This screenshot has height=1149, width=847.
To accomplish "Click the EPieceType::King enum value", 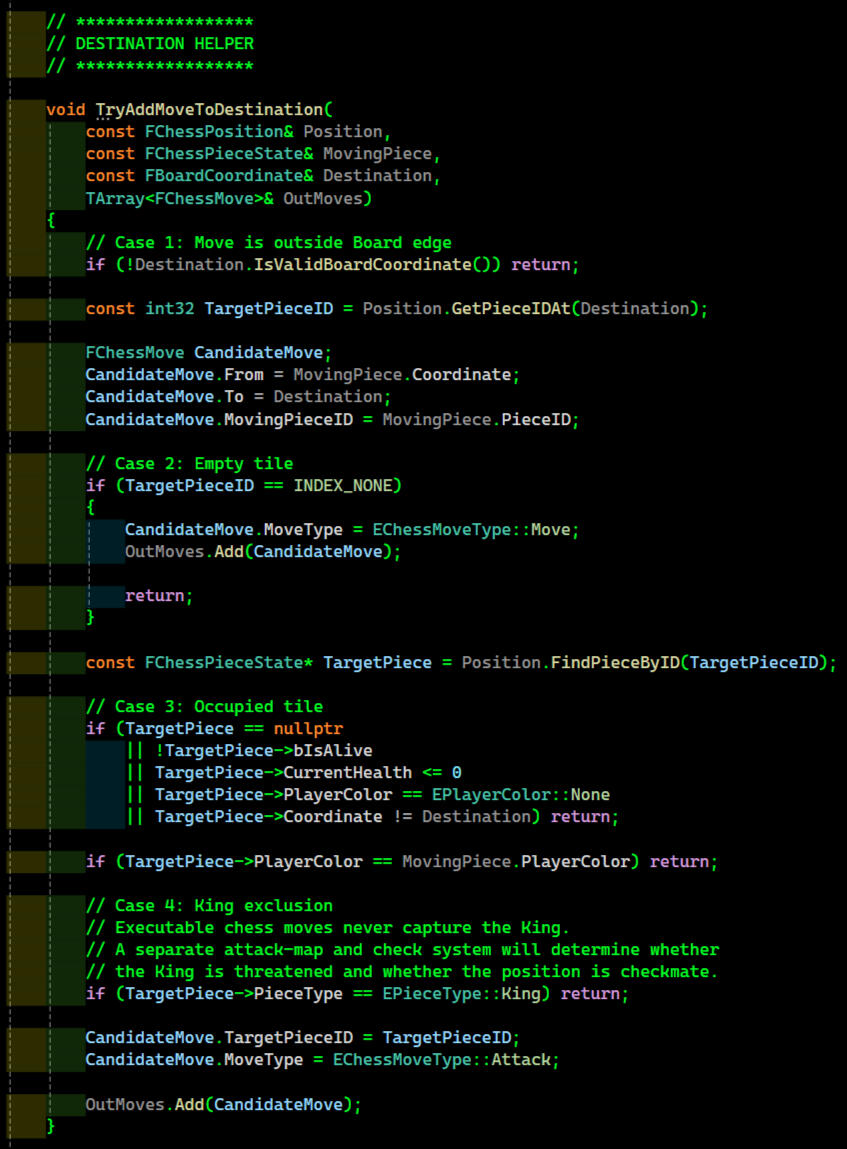I will coord(462,994).
